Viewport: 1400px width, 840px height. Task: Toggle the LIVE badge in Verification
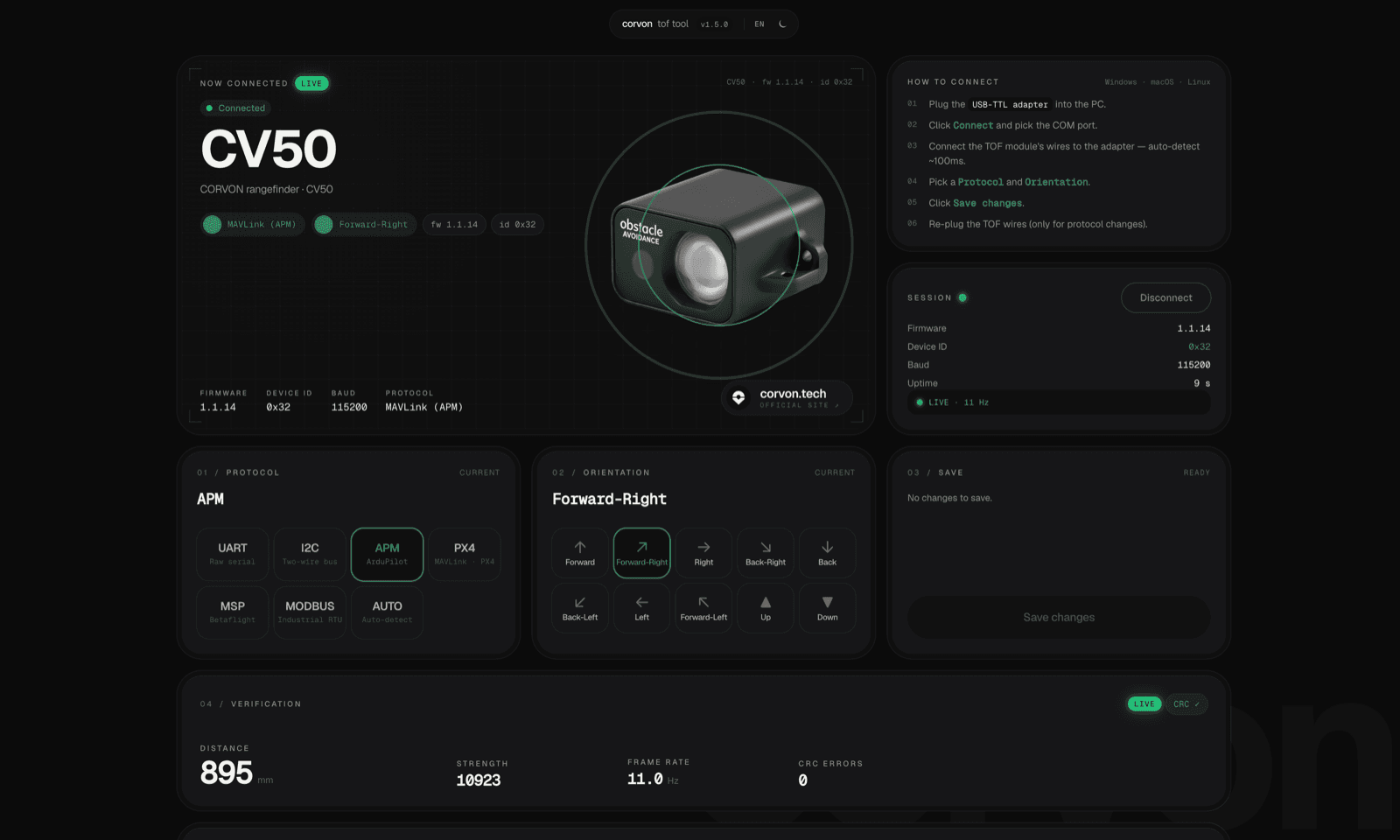1144,703
